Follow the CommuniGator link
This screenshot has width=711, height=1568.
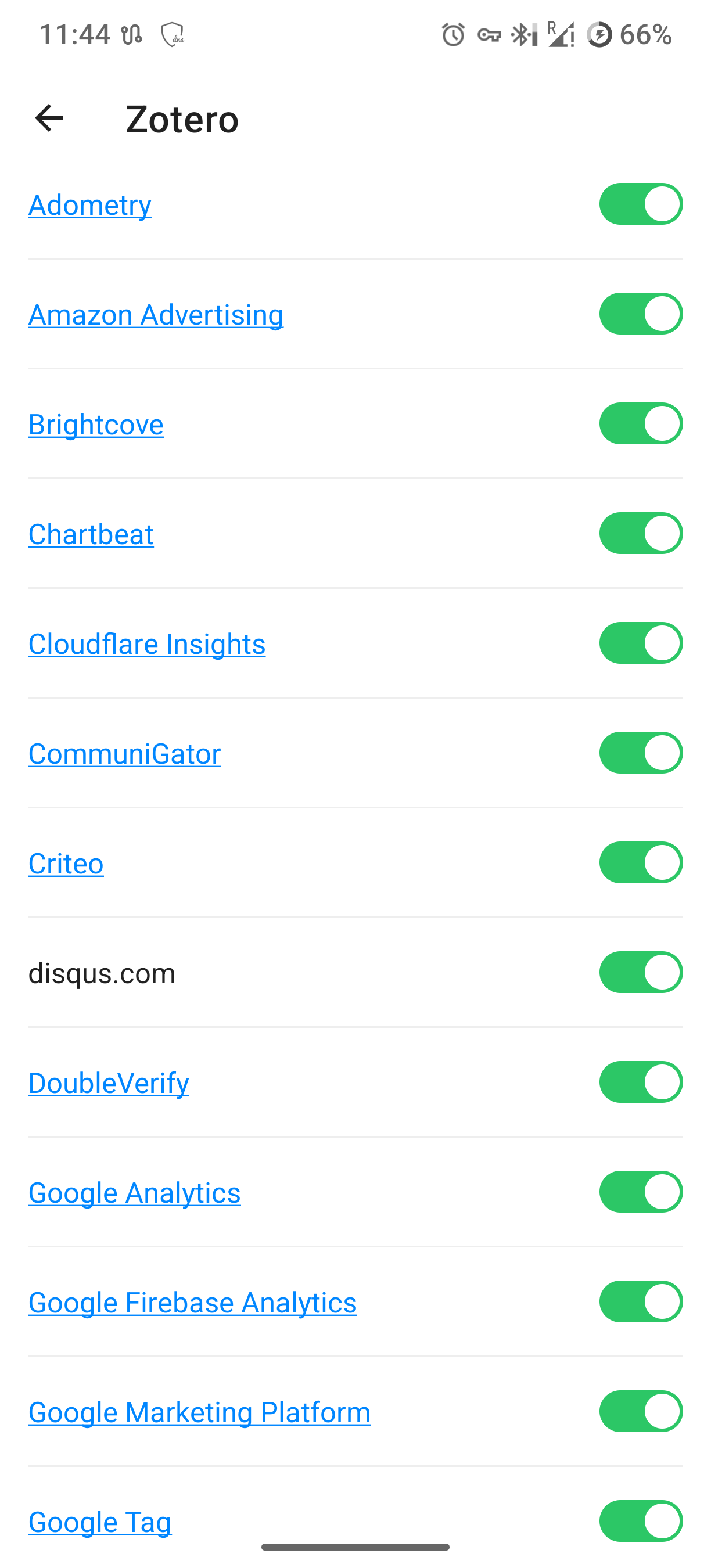[x=124, y=754]
